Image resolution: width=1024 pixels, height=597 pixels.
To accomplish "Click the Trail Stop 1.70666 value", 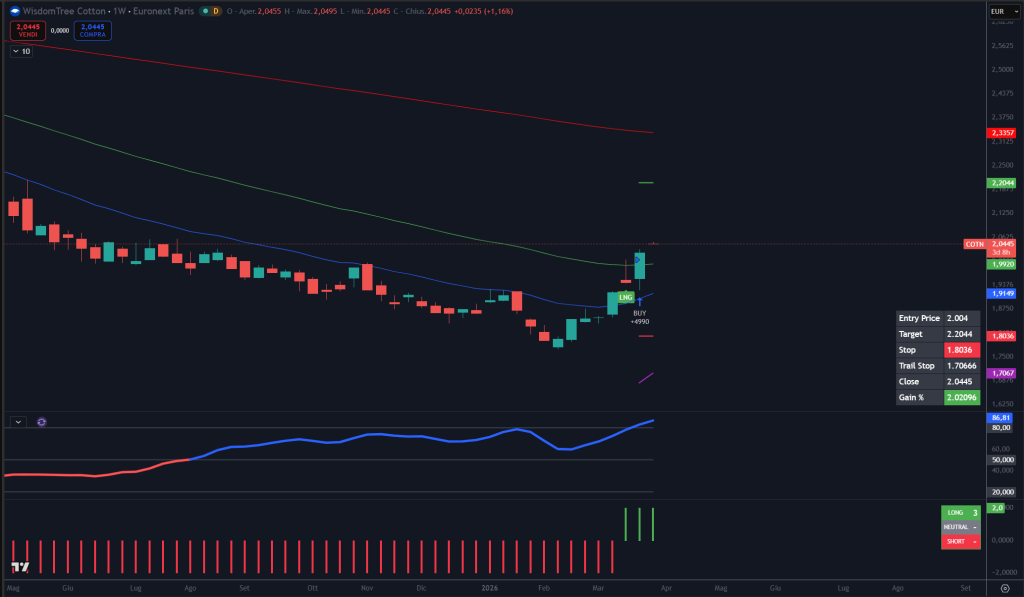I will pyautogui.click(x=962, y=366).
